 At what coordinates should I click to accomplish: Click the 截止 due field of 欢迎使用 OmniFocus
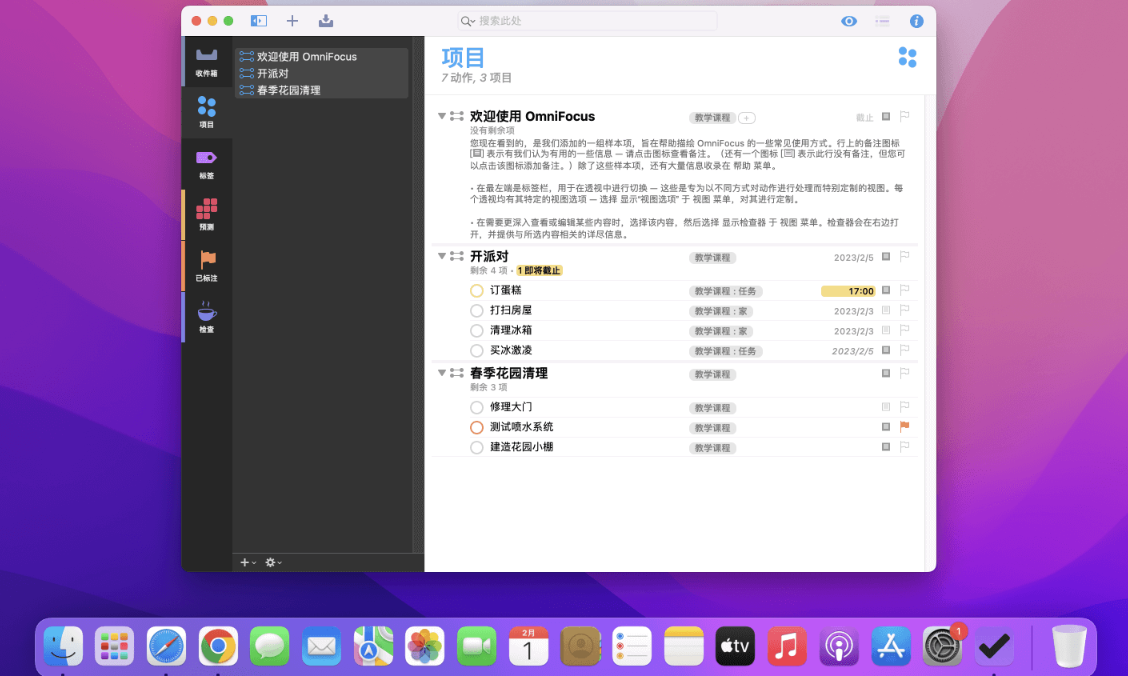(x=864, y=118)
